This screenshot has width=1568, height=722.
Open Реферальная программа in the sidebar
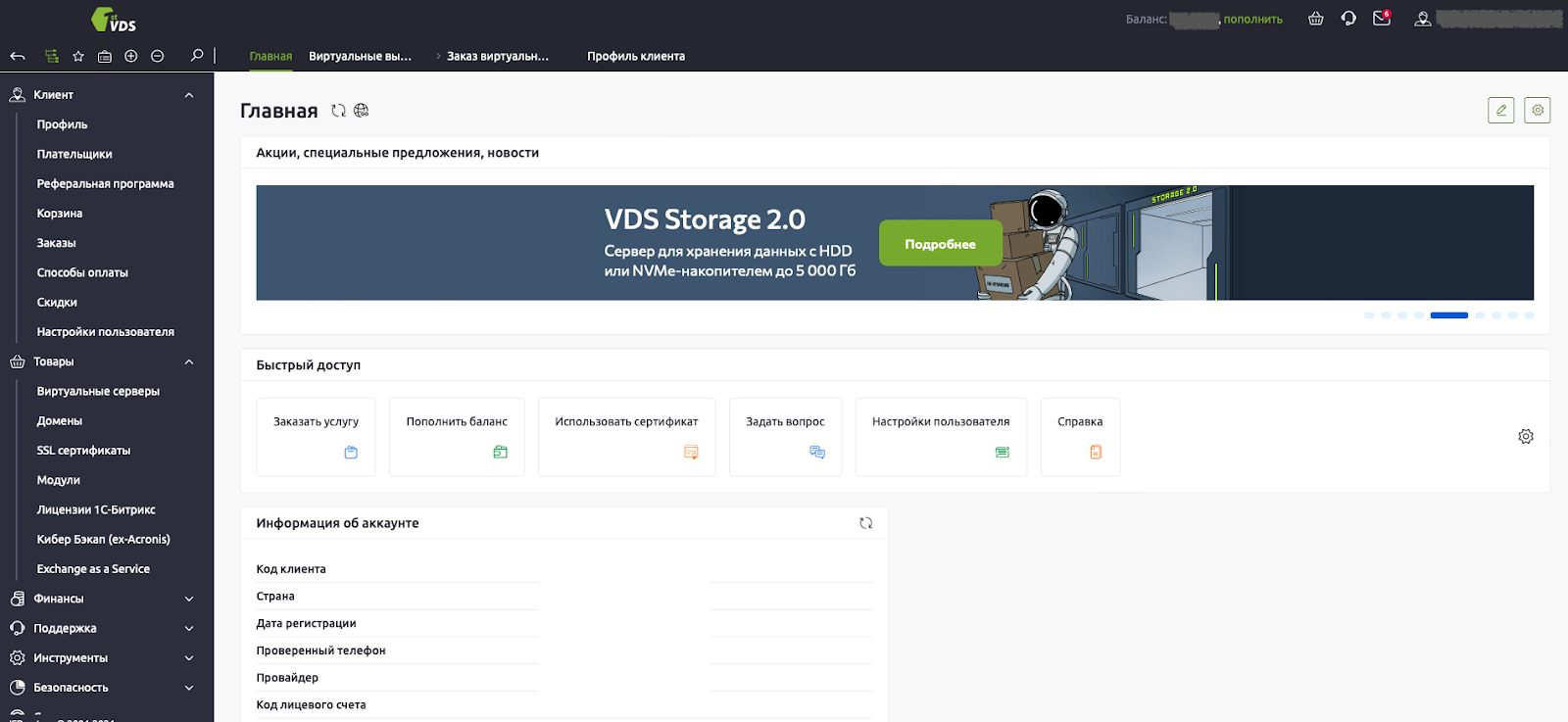tap(106, 183)
